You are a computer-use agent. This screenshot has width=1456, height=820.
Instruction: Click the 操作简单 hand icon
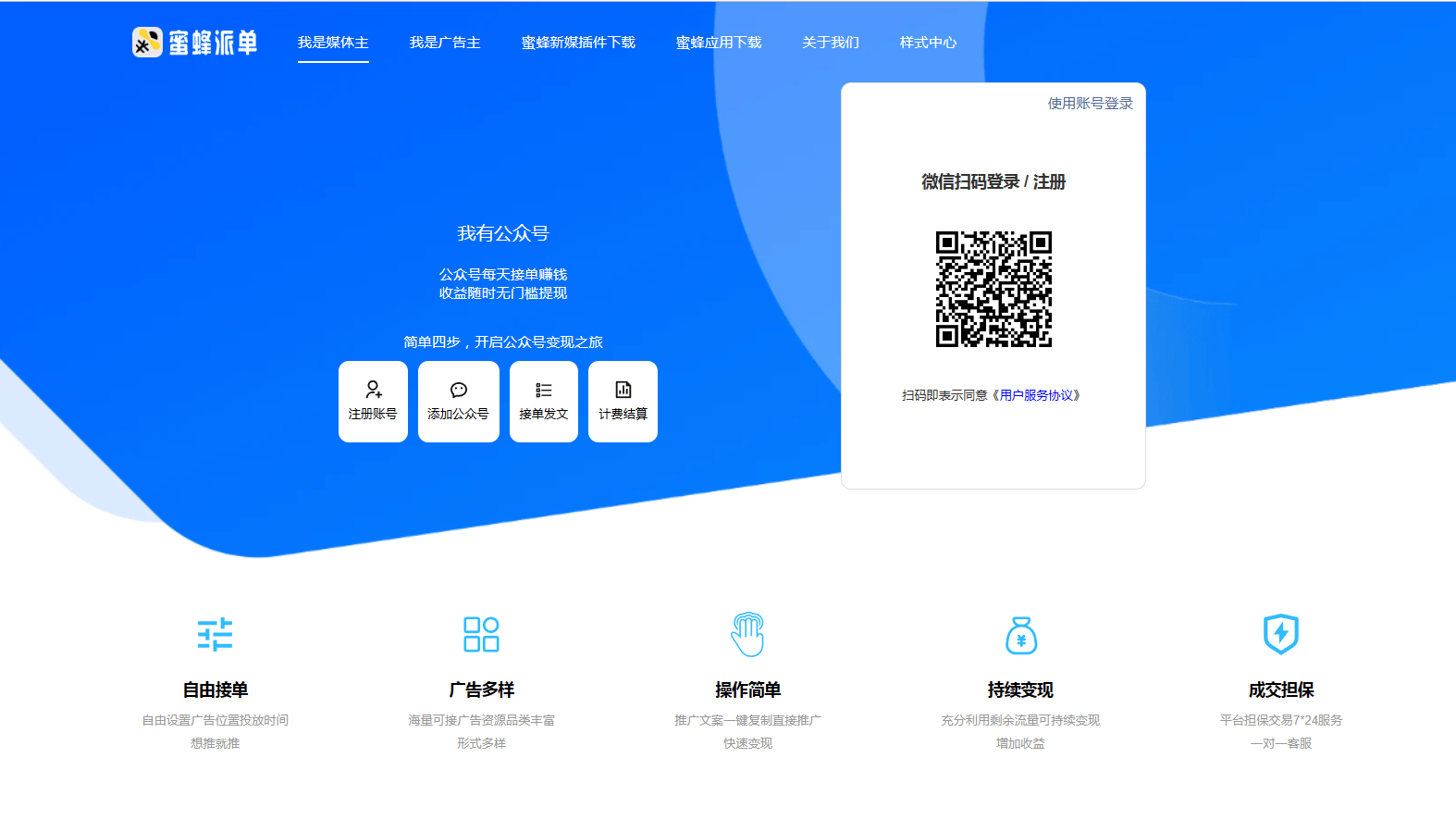click(747, 634)
